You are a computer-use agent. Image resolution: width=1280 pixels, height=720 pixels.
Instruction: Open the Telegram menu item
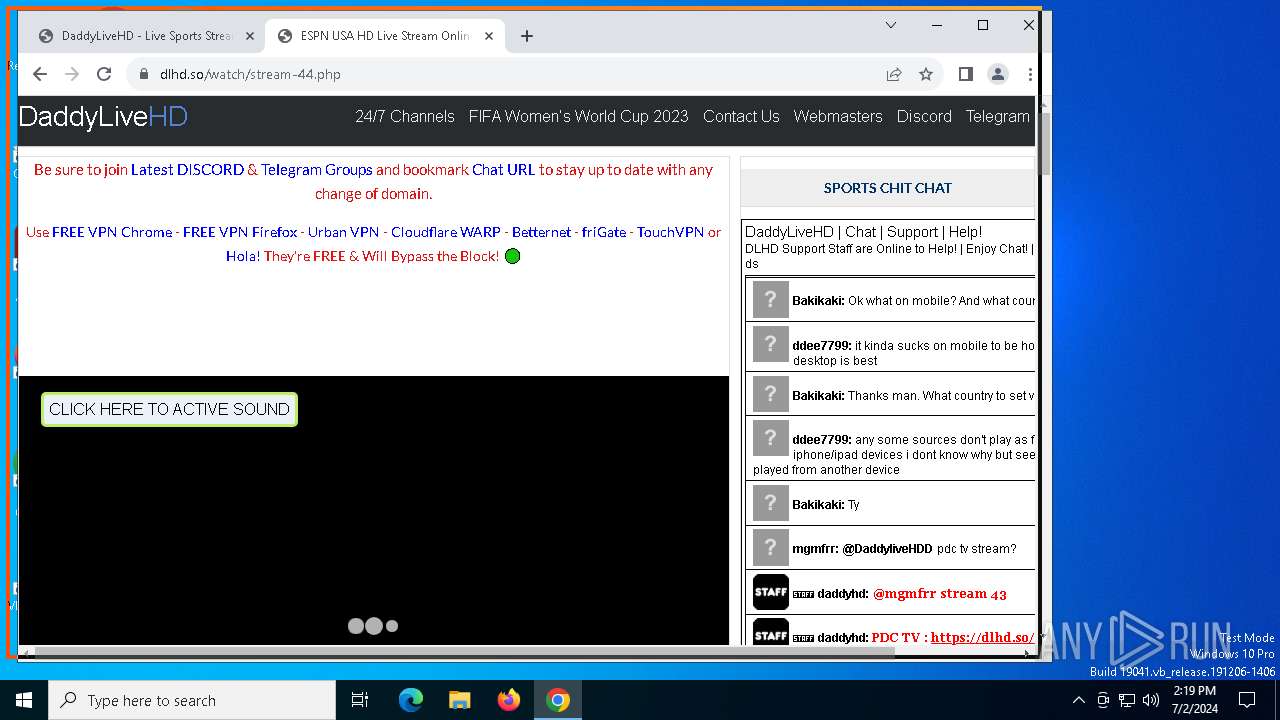[997, 116]
